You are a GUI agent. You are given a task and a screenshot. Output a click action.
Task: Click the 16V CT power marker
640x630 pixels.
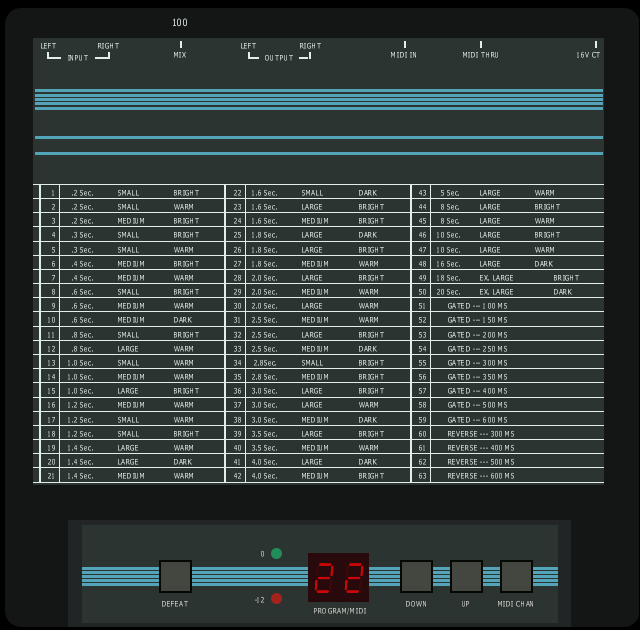(596, 44)
